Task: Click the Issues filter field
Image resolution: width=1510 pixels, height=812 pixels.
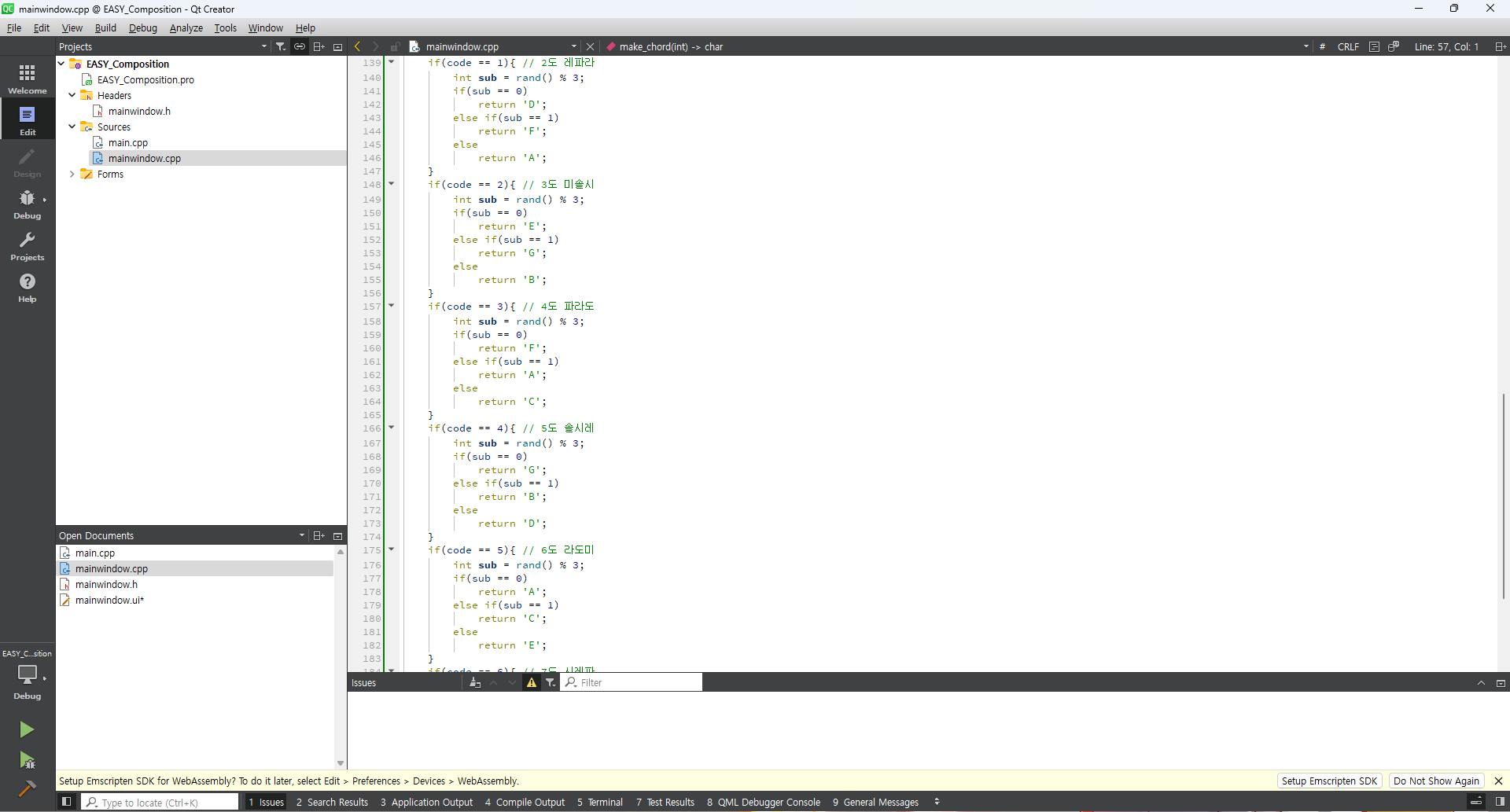Action: [632, 682]
